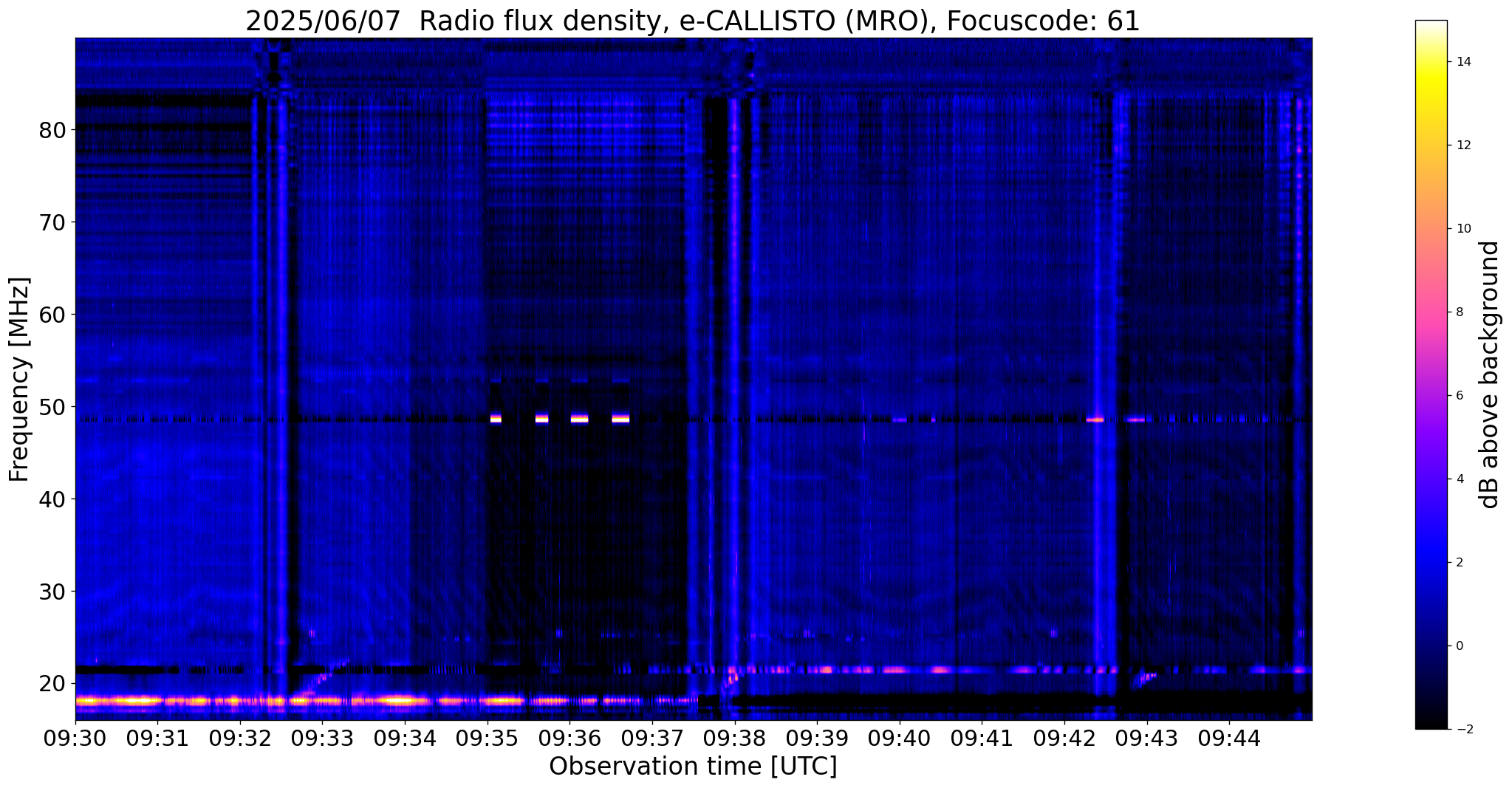Click the first bright 48 MHz burst after 09:35
The width and height of the screenshot is (1512, 788).
tap(496, 418)
